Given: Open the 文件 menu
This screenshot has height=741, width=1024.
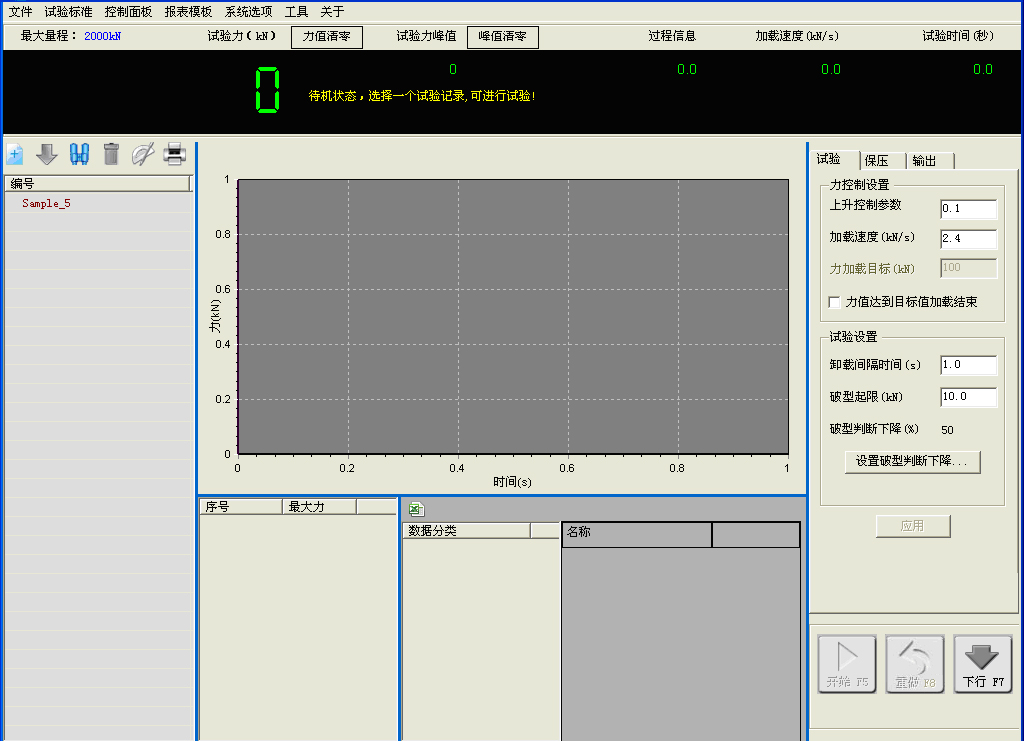Looking at the screenshot, I should (x=20, y=12).
